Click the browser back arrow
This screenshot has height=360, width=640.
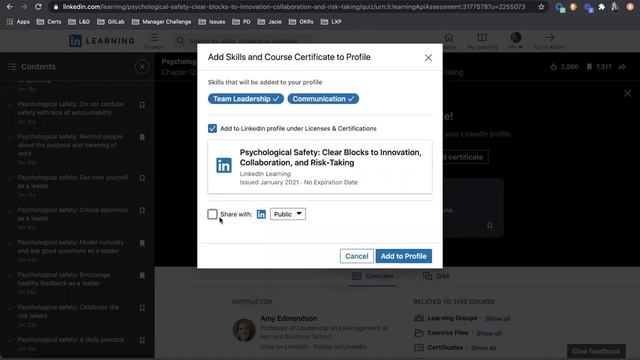coord(9,7)
